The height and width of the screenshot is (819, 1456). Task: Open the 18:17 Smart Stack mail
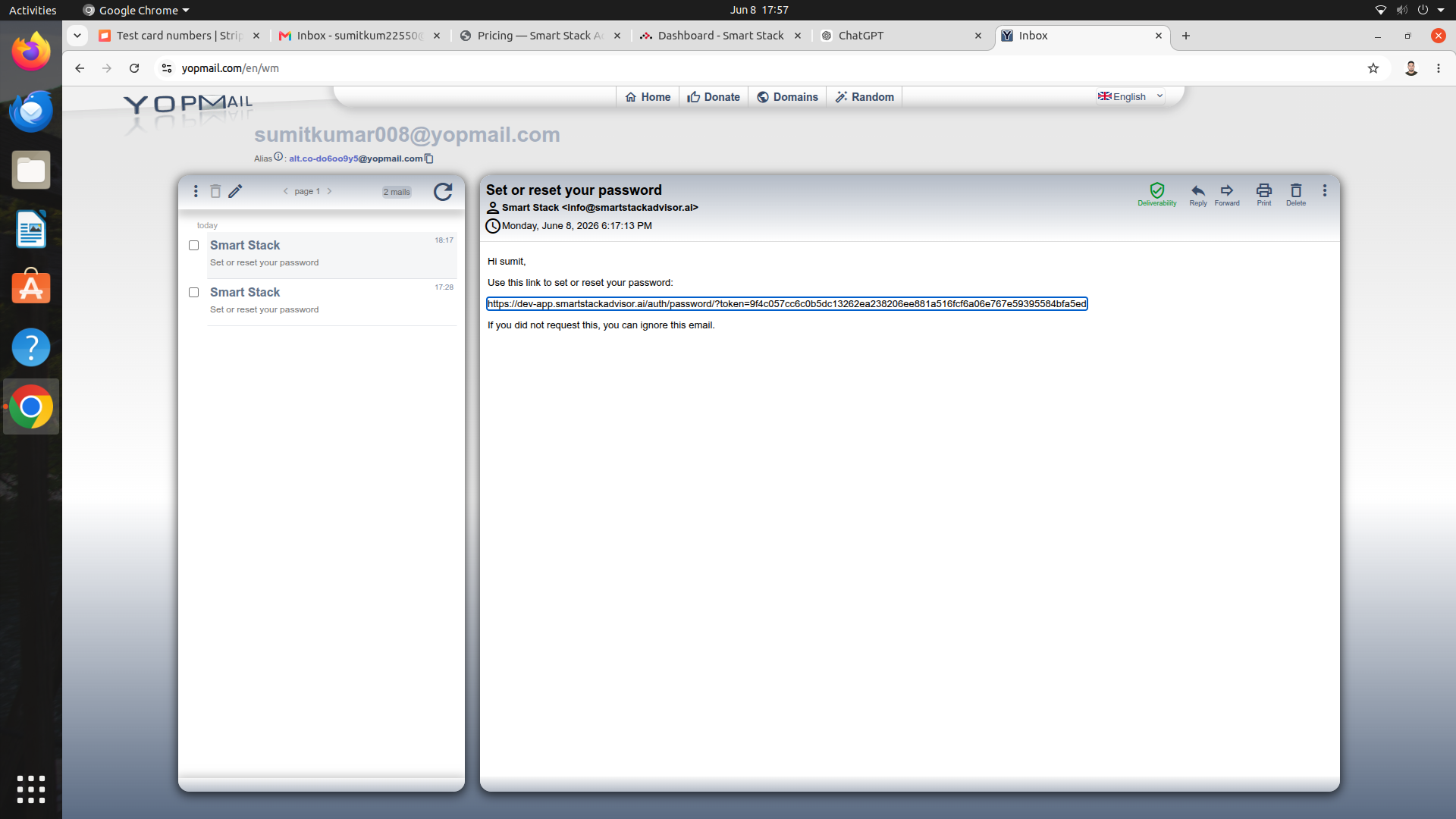(x=332, y=255)
